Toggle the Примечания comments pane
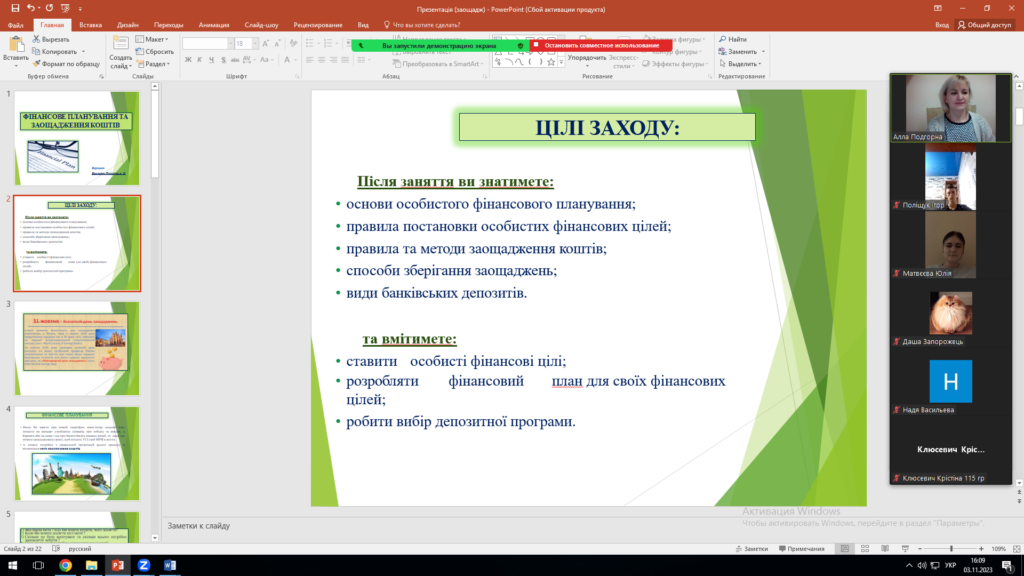This screenshot has width=1024, height=576. pyautogui.click(x=802, y=549)
